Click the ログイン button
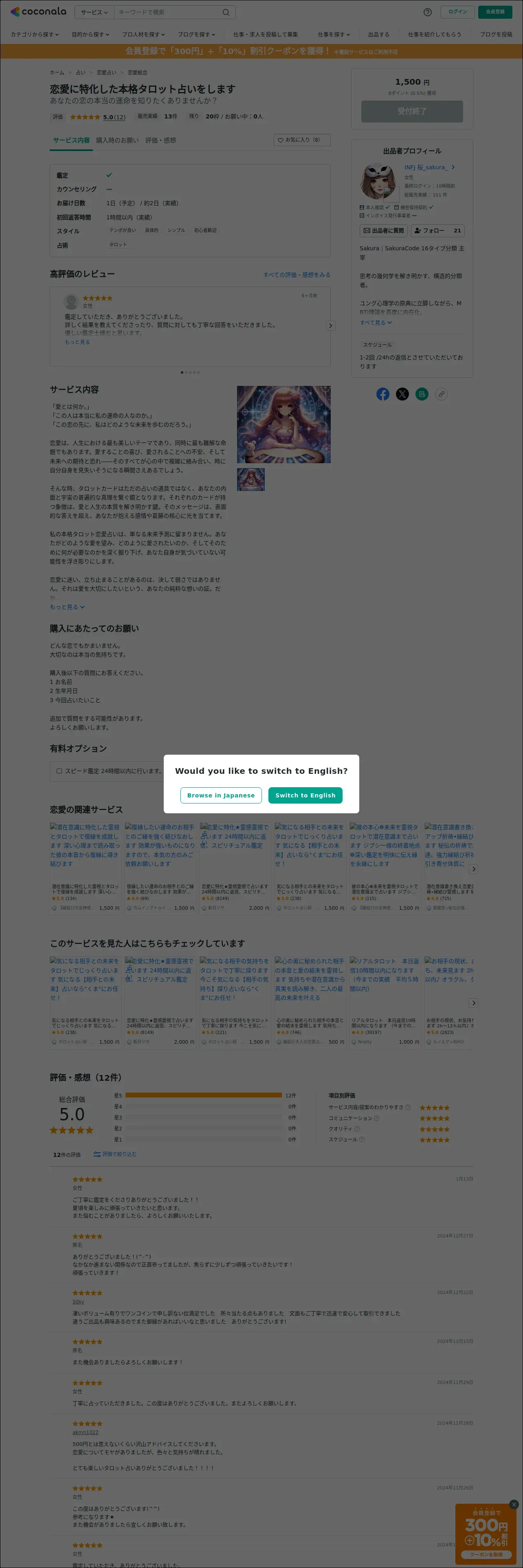The width and height of the screenshot is (523, 1568). (458, 11)
